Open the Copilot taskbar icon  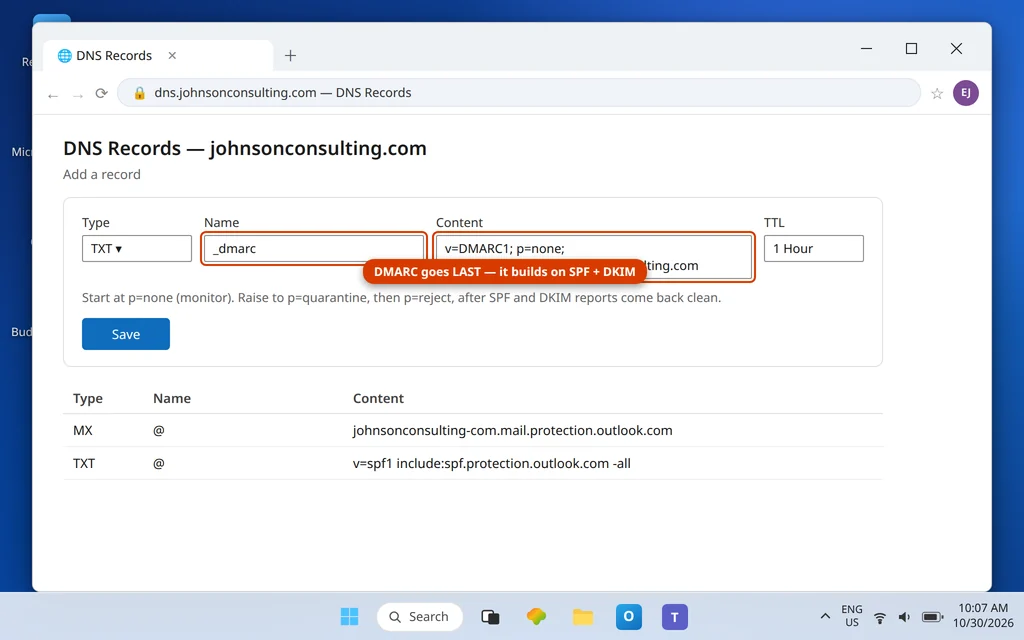(537, 616)
